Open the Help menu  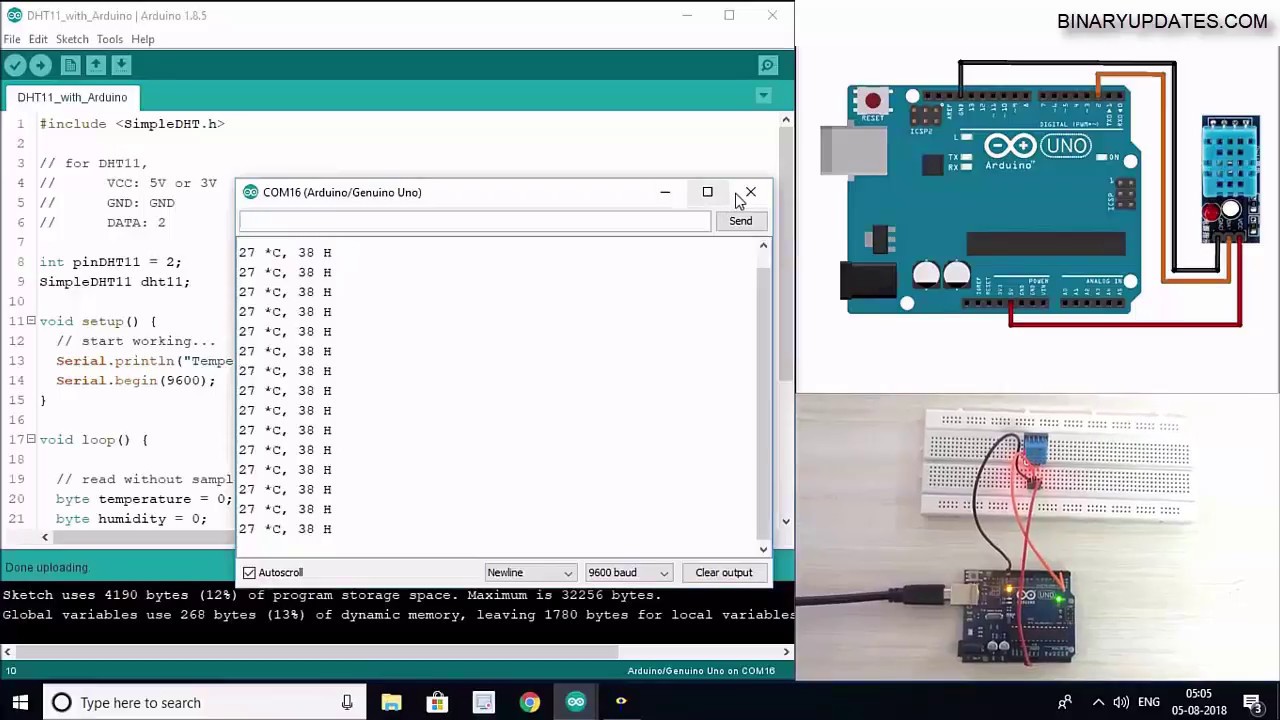(x=143, y=39)
